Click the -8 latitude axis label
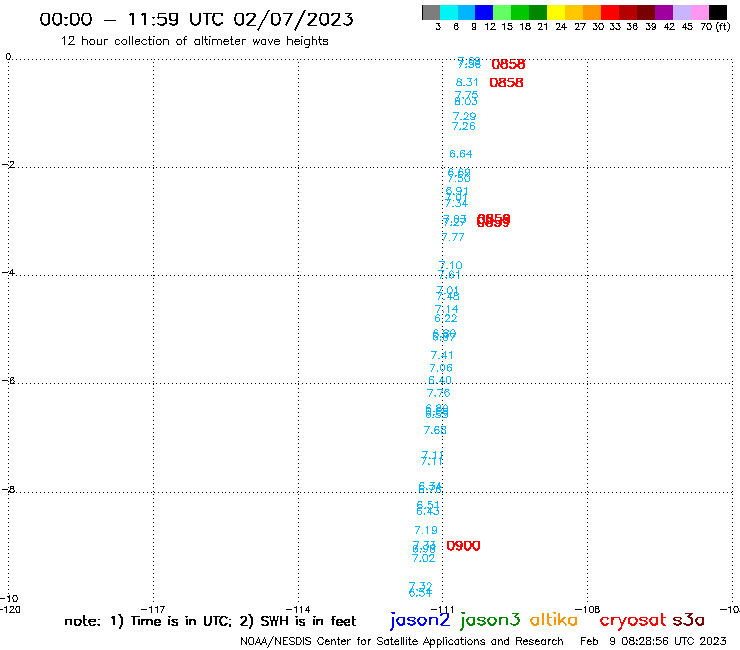This screenshot has width=740, height=650. [x=8, y=489]
